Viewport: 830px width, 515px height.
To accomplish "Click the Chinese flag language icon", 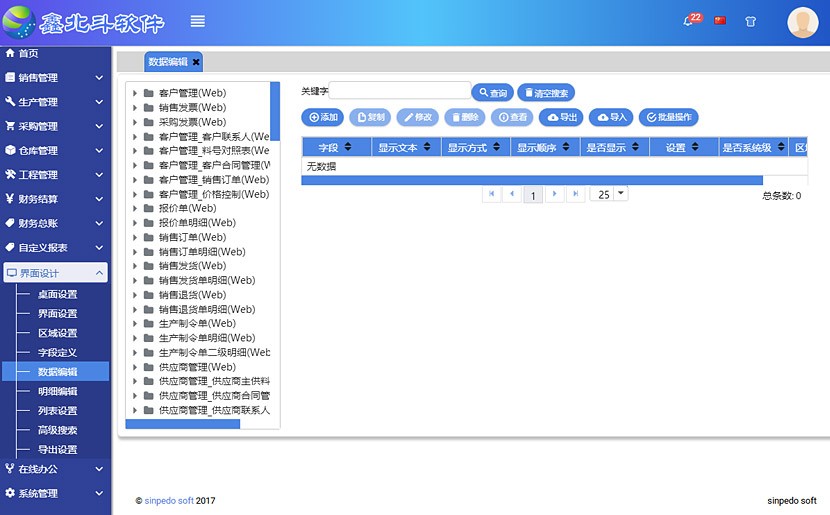I will [x=720, y=21].
